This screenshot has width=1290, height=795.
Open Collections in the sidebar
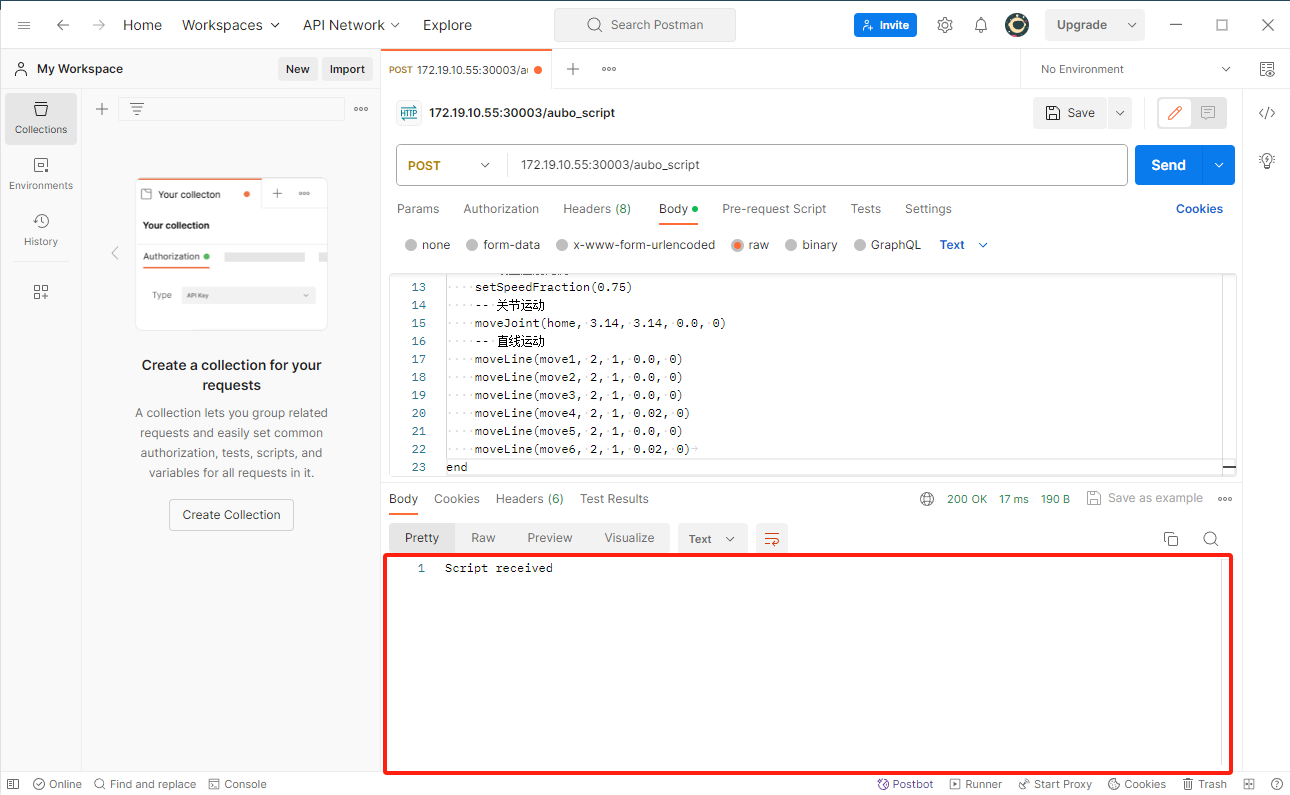(x=41, y=118)
